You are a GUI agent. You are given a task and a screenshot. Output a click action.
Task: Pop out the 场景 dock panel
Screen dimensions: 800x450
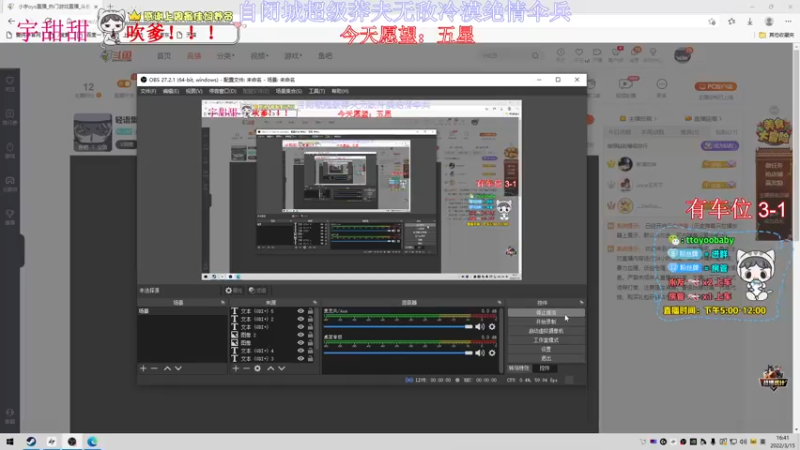click(x=222, y=303)
